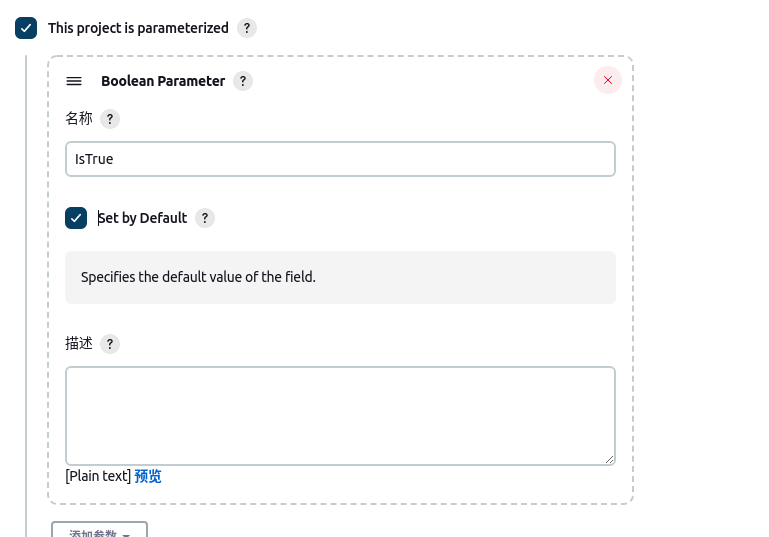
Task: Show help for the 描述 field
Action: pos(110,344)
